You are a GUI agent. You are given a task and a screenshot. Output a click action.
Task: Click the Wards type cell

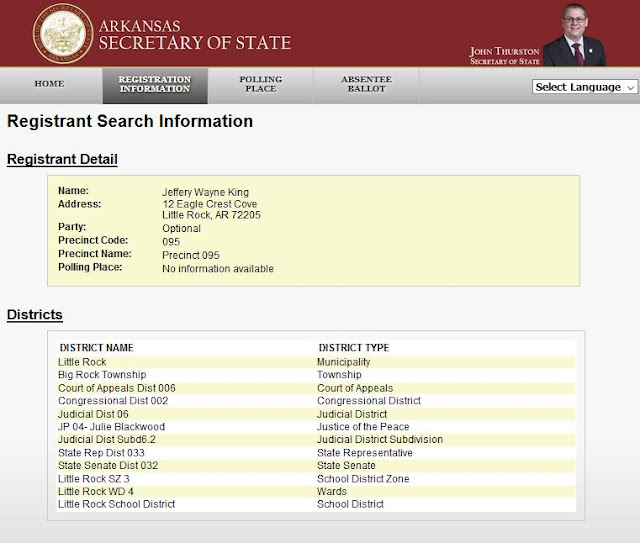[x=332, y=492]
